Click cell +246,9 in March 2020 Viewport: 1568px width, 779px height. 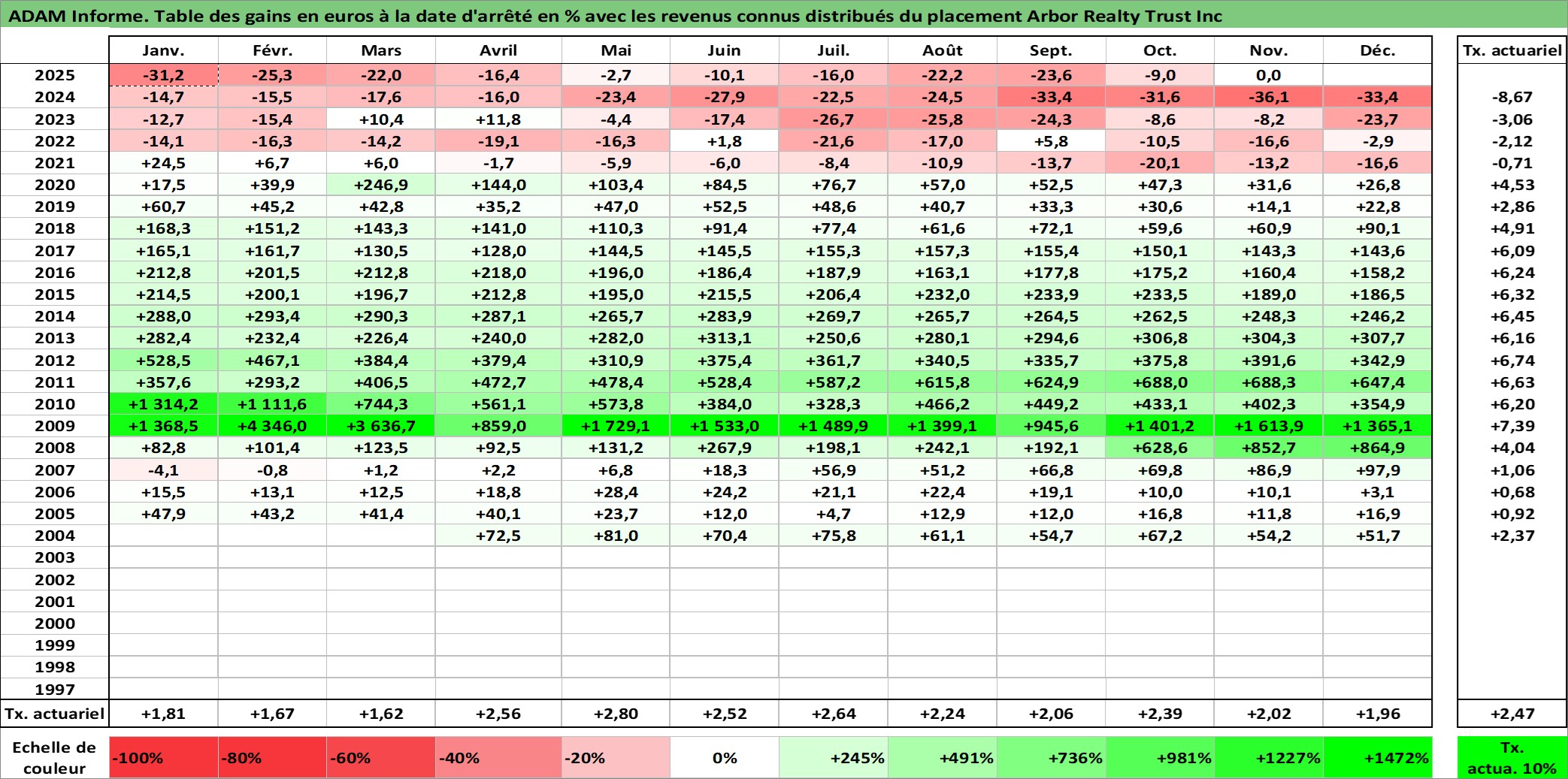(x=381, y=185)
